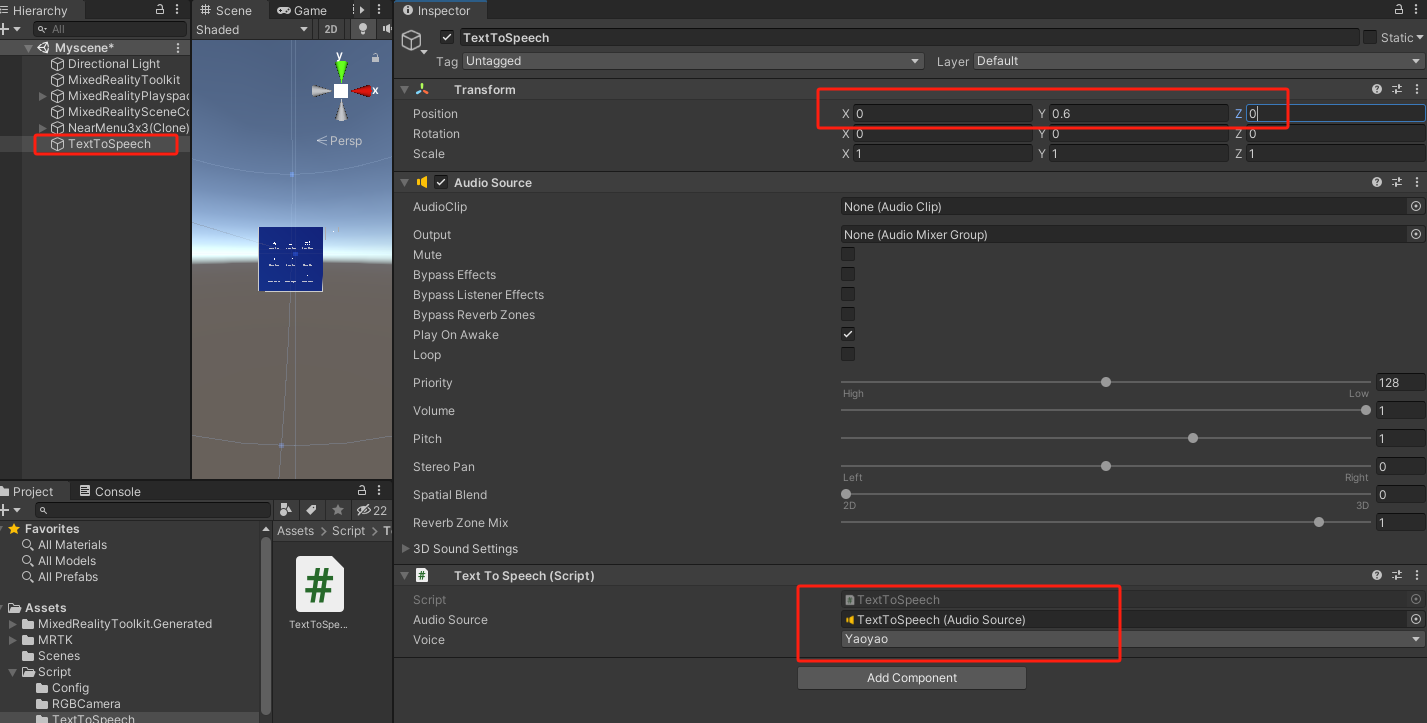This screenshot has height=723, width=1427.
Task: Select the TextToSpeech script icon in Project panel
Action: [x=318, y=585]
